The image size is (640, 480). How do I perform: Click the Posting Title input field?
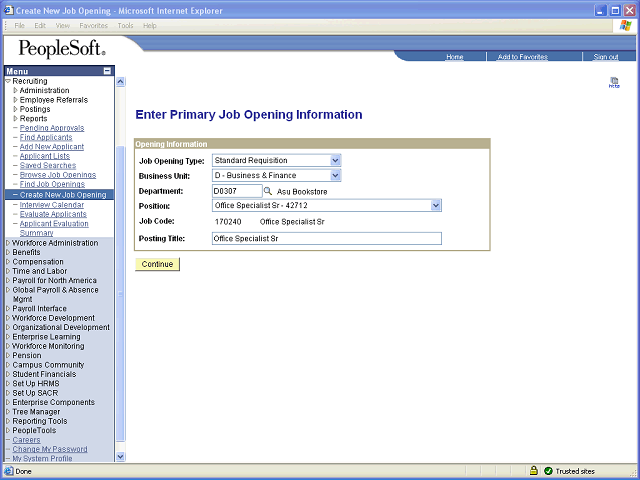(327, 238)
